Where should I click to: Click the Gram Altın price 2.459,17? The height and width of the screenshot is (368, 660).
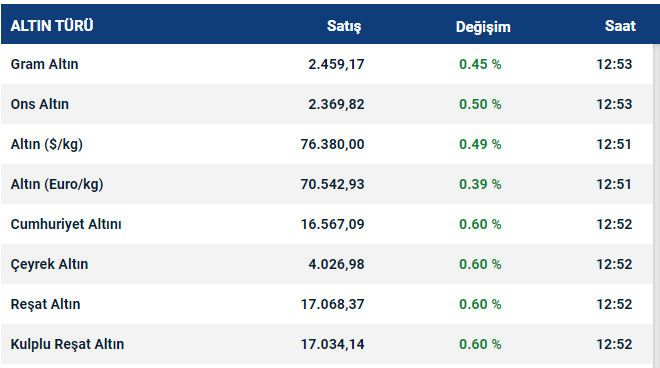pyautogui.click(x=336, y=64)
